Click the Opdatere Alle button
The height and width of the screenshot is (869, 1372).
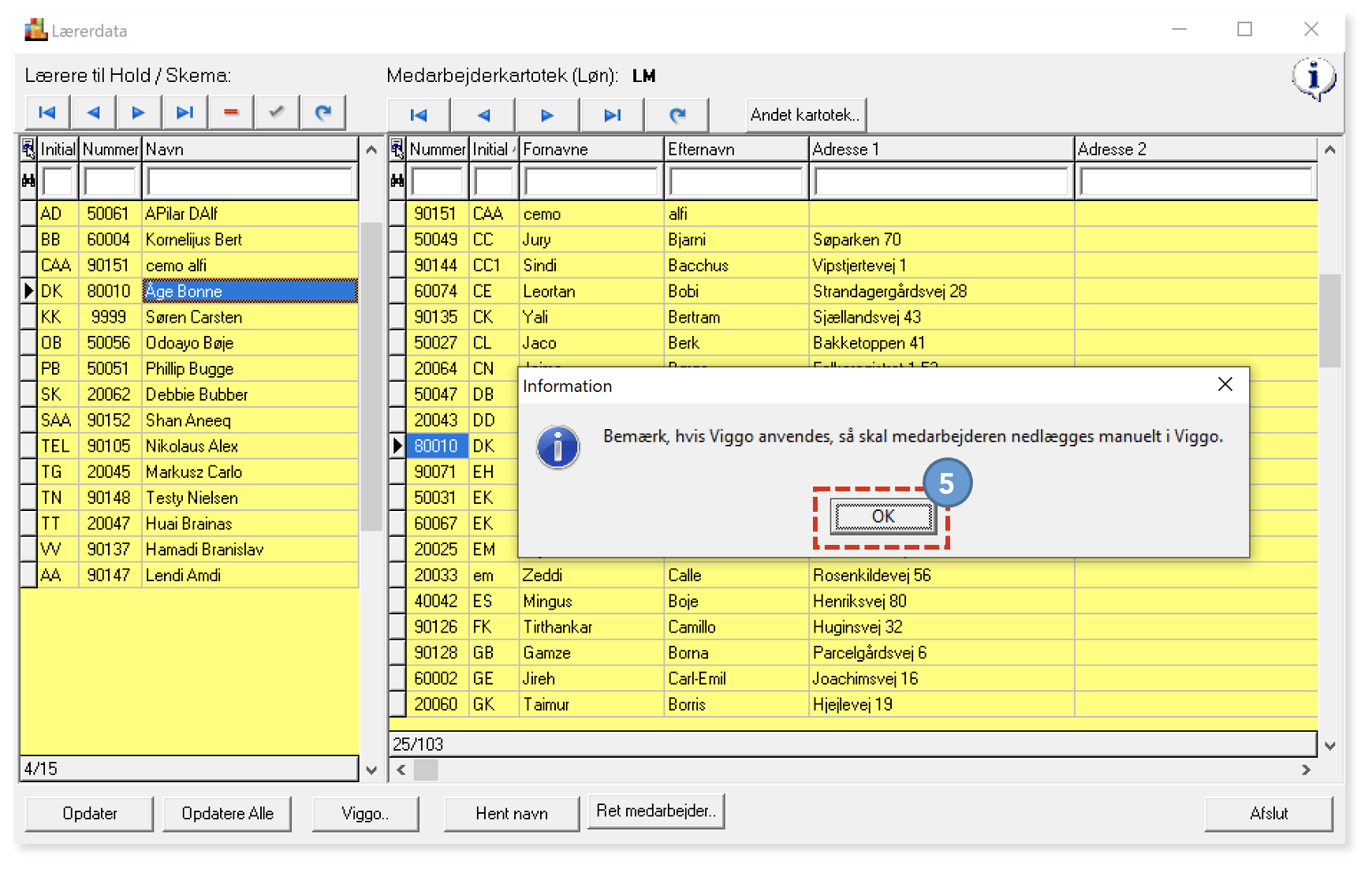pos(227,814)
